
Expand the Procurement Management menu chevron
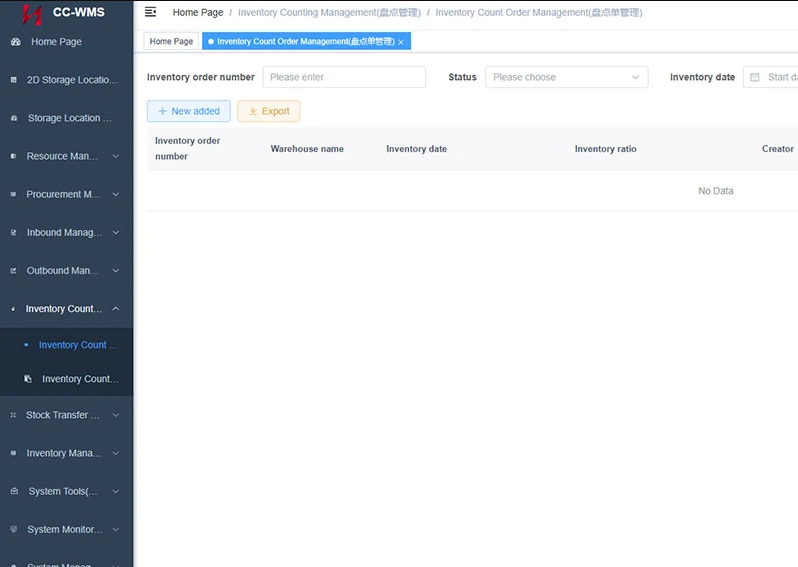(x=116, y=194)
